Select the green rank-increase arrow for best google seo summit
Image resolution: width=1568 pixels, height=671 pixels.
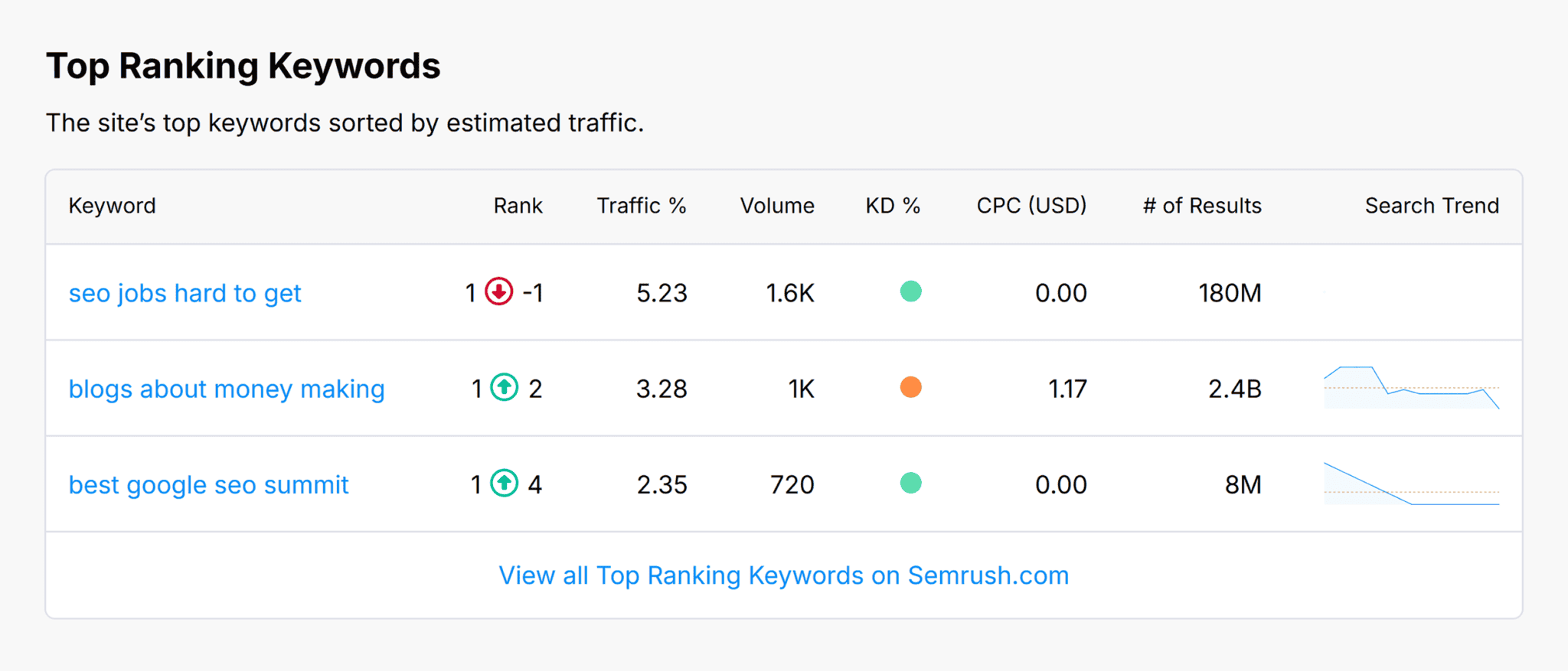tap(503, 484)
